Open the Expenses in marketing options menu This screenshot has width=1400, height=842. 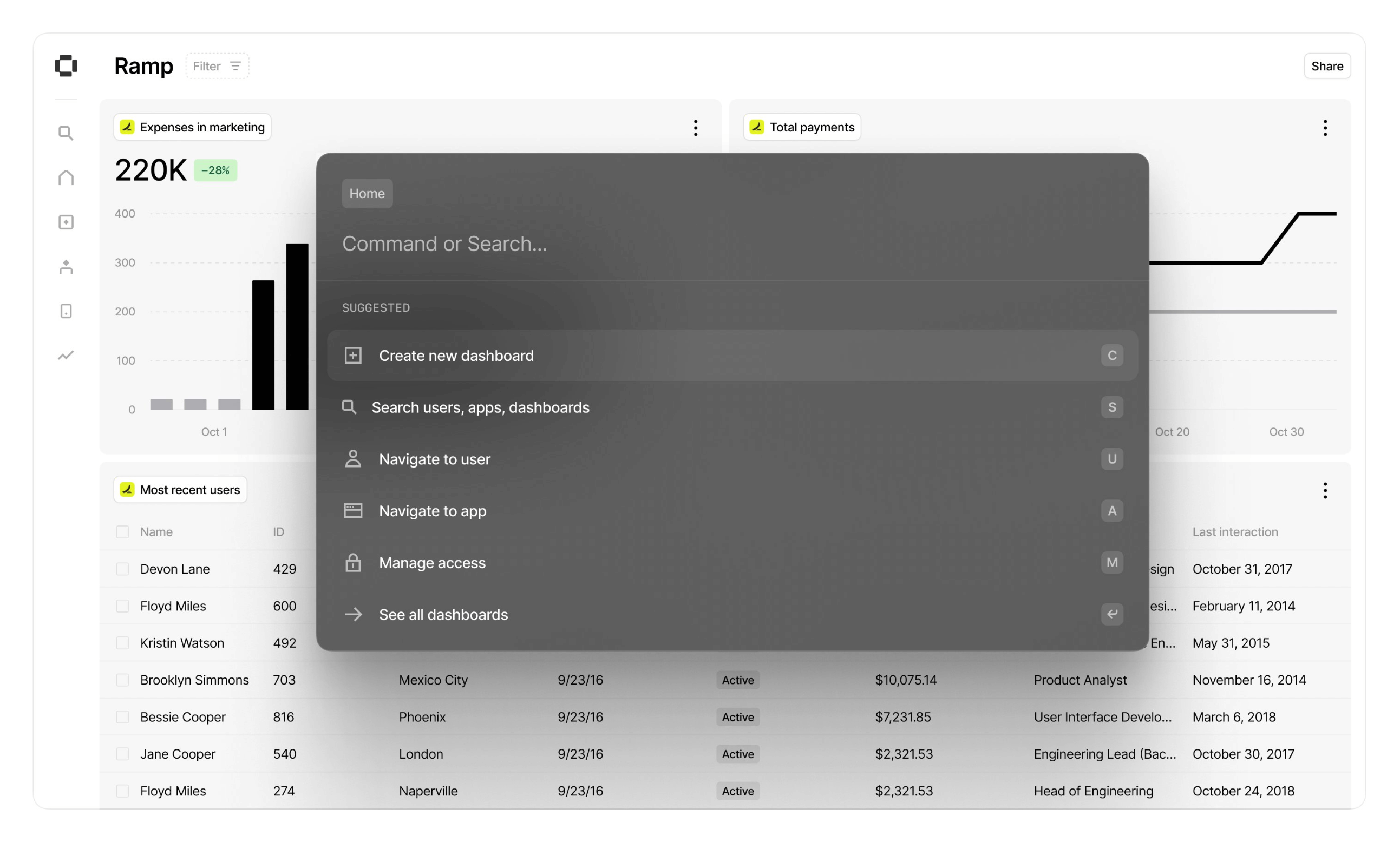point(695,128)
